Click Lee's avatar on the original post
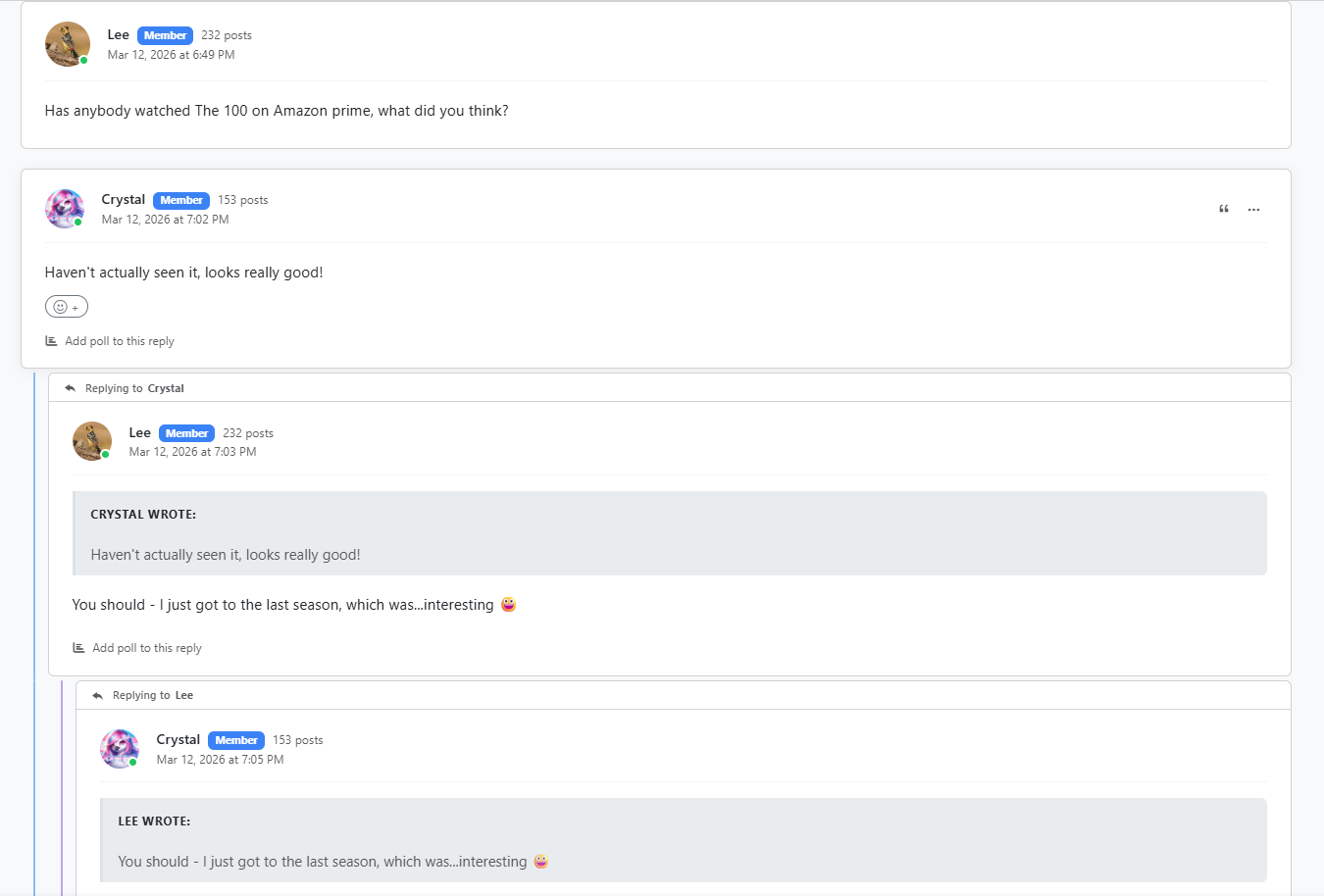This screenshot has height=896, width=1324. tap(68, 44)
